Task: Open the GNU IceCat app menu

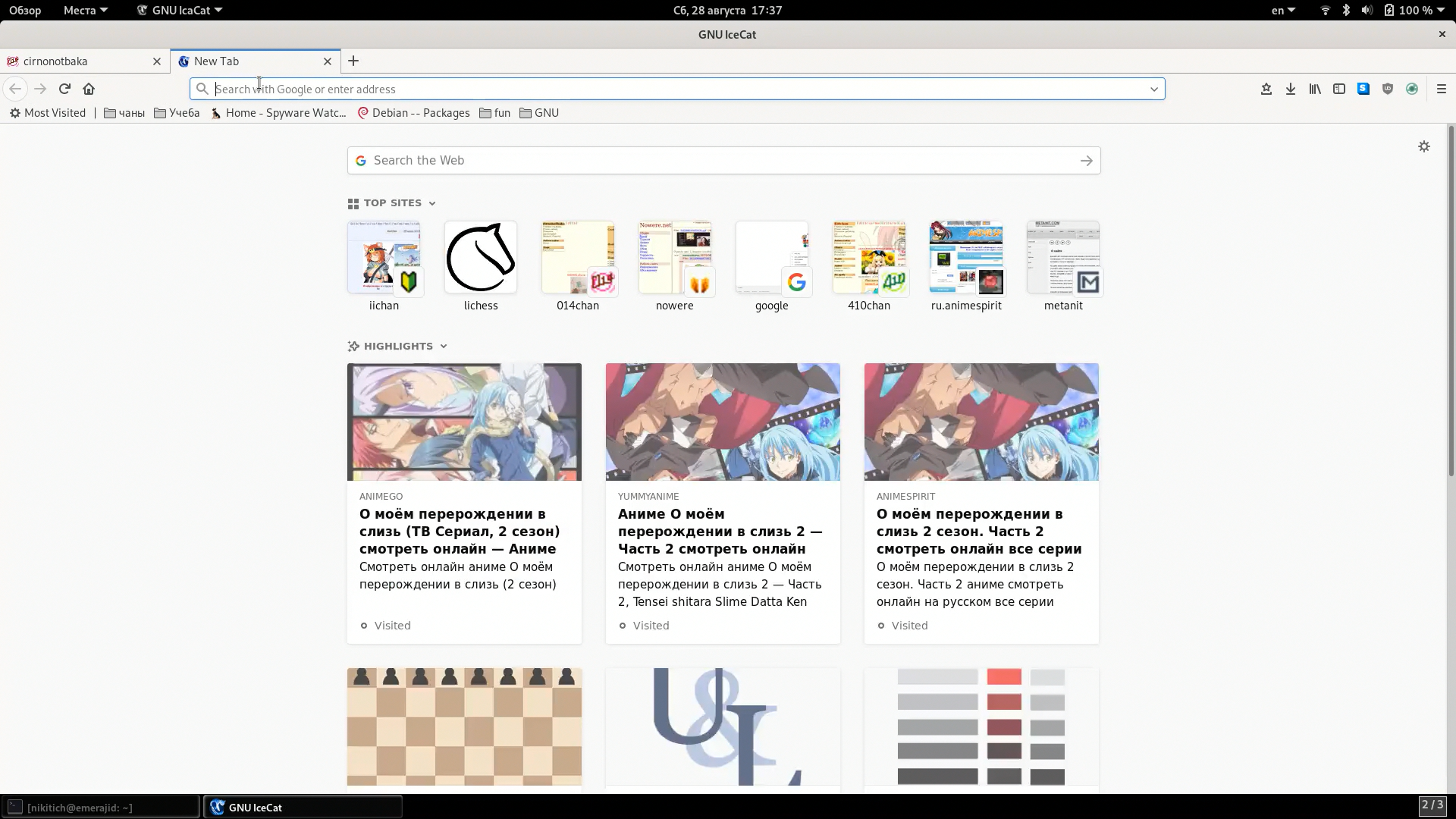Action: coord(179,10)
